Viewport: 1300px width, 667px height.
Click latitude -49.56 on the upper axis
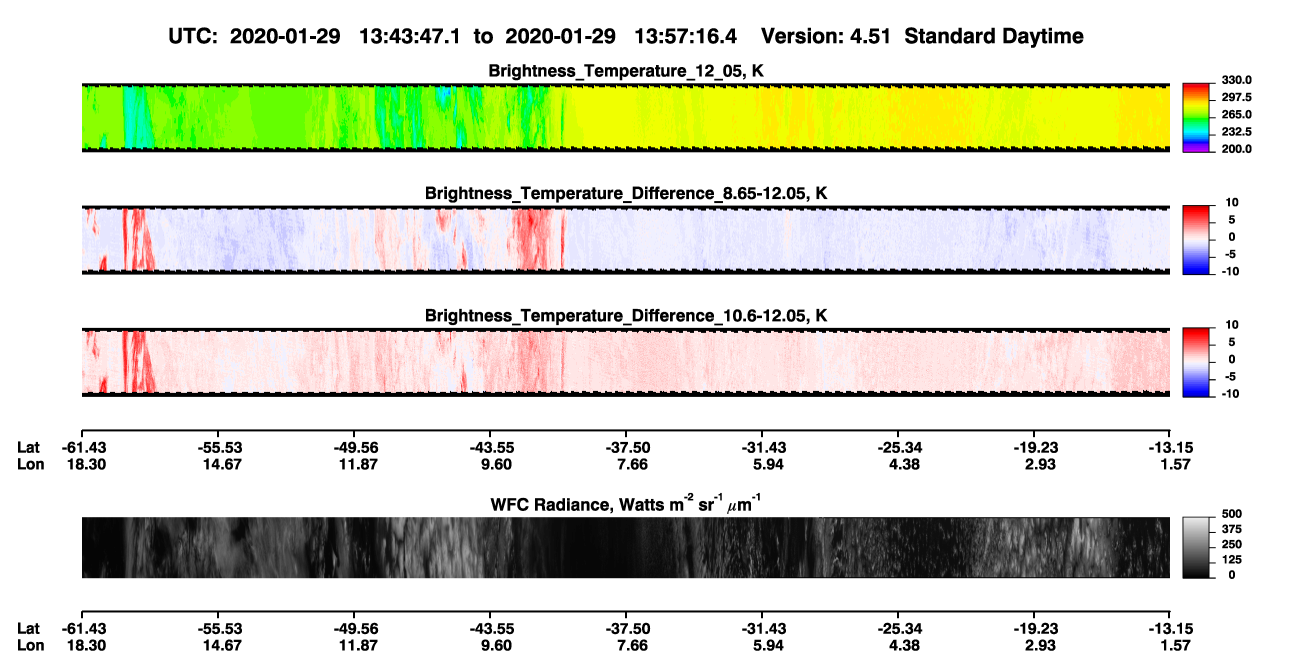click(355, 447)
